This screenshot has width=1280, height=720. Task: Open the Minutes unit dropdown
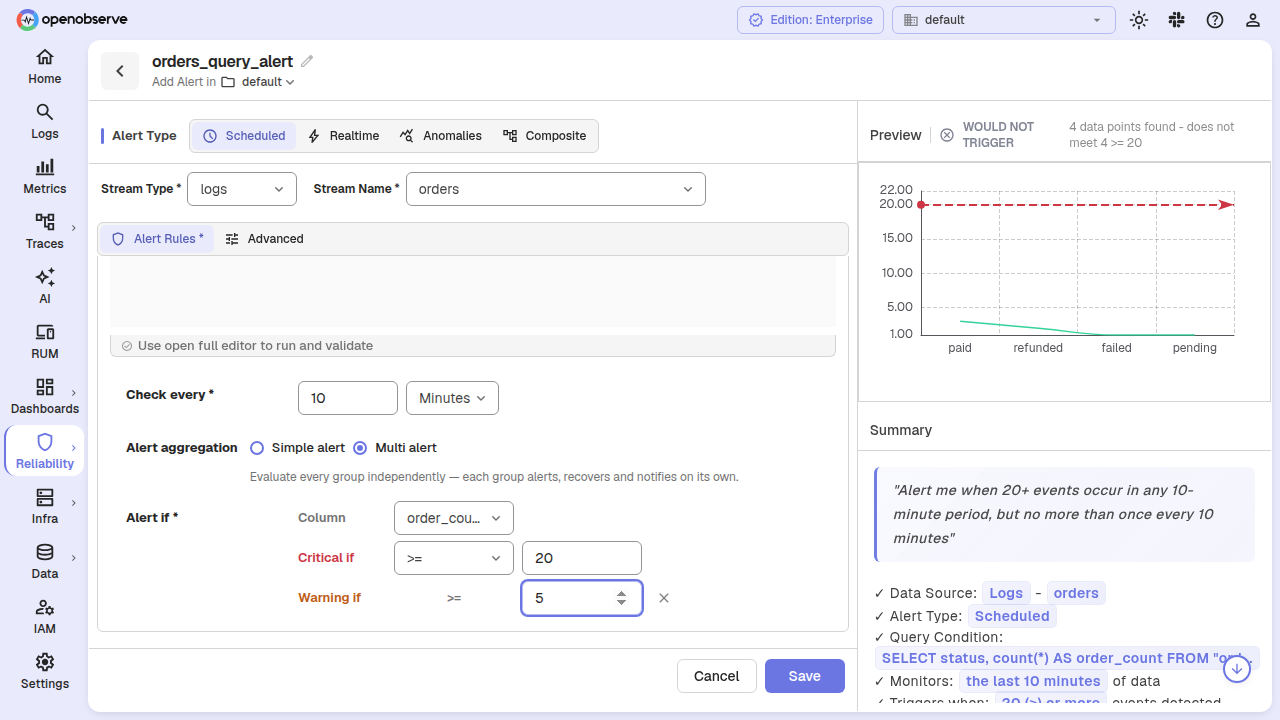pos(452,398)
